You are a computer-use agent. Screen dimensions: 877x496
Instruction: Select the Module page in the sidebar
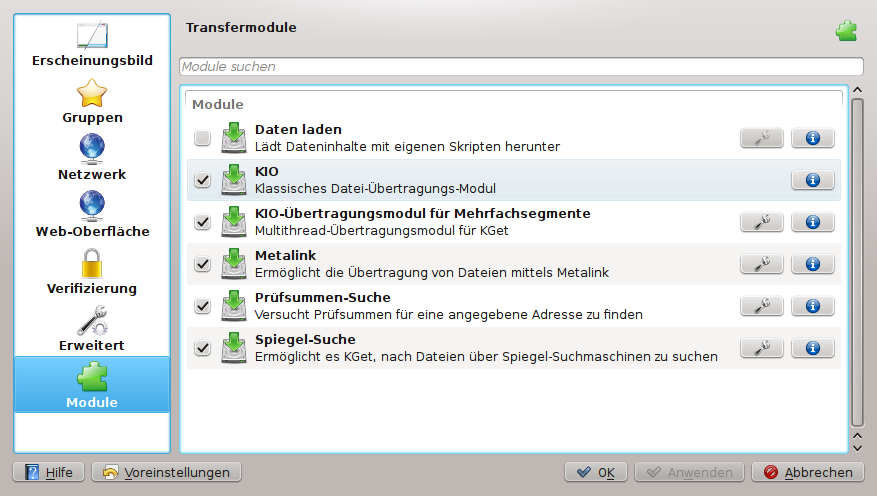pos(92,385)
